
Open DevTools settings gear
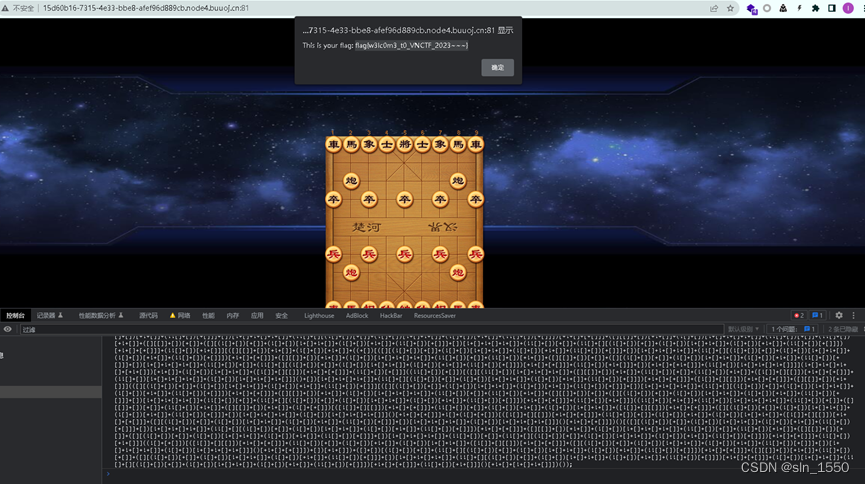(839, 316)
